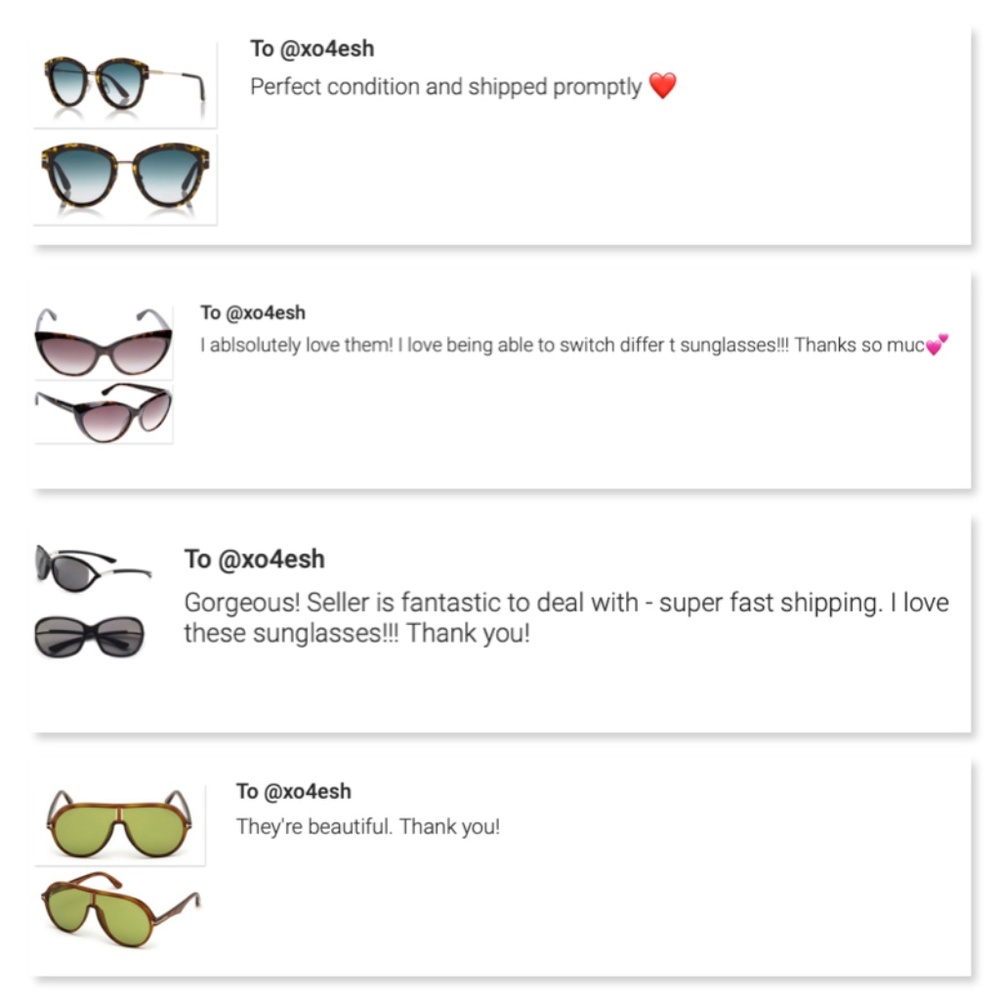Image resolution: width=1000 pixels, height=1000 pixels.
Task: Select "Perfect condition and shipped promptly" text
Action: (445, 87)
